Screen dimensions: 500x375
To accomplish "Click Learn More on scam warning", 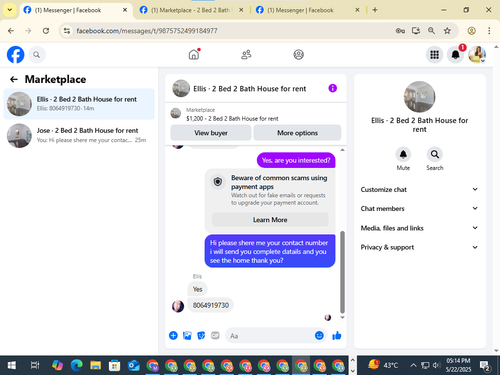I will point(270,220).
